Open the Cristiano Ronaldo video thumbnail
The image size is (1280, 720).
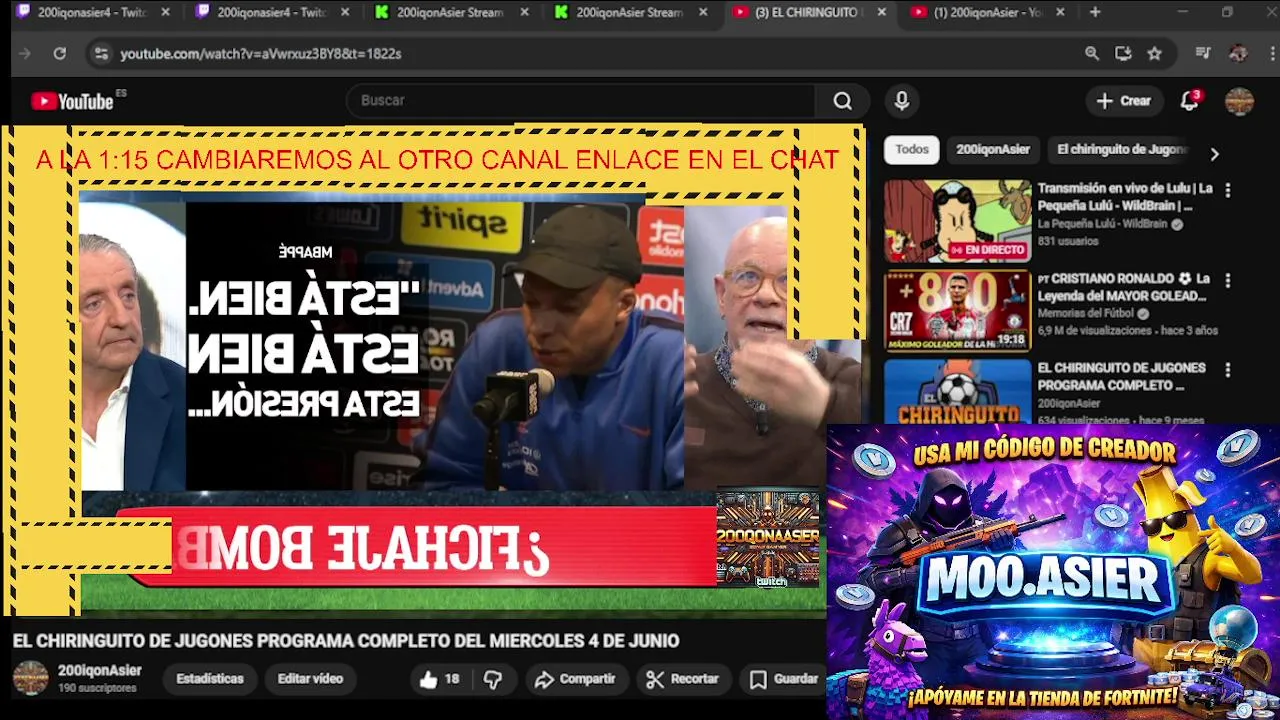(x=957, y=311)
